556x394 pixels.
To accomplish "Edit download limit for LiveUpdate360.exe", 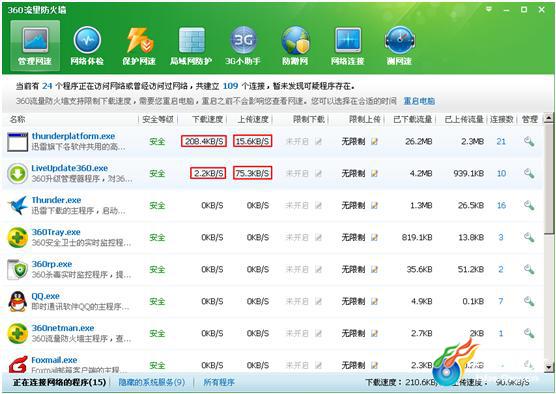I will (x=318, y=173).
